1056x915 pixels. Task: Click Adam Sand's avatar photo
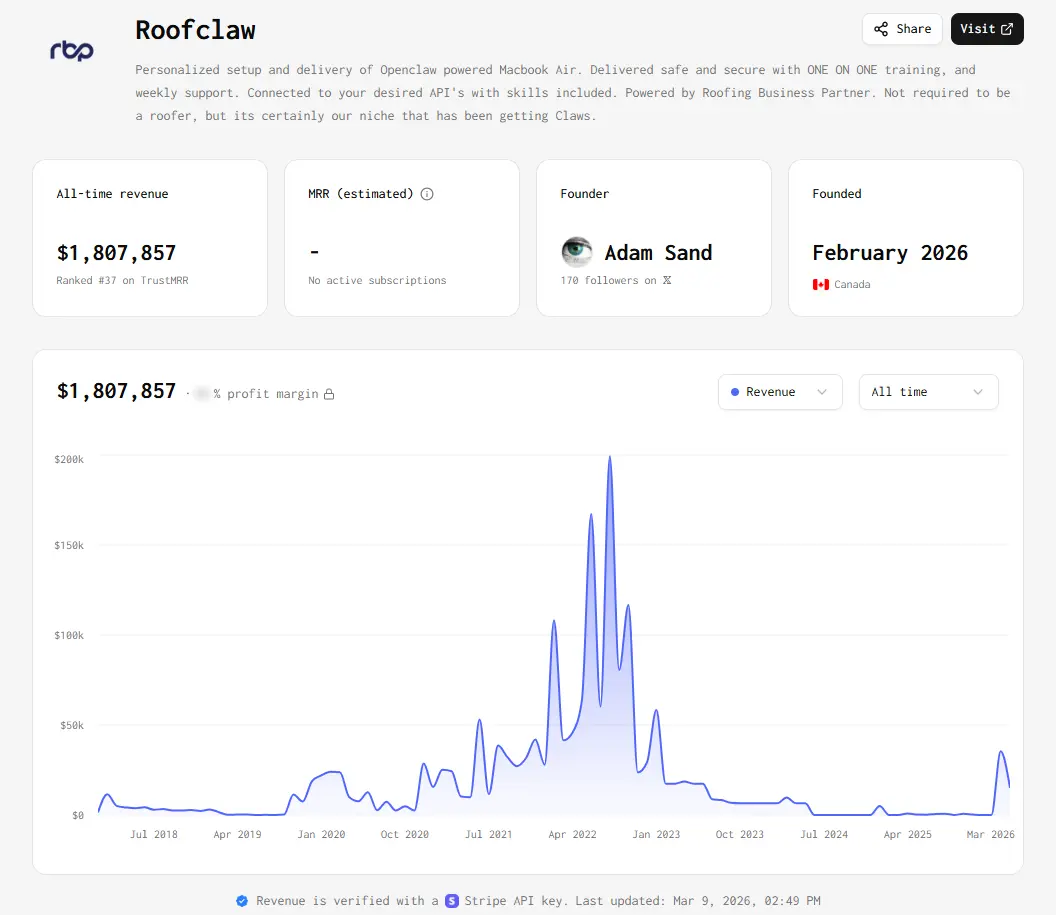click(x=577, y=252)
